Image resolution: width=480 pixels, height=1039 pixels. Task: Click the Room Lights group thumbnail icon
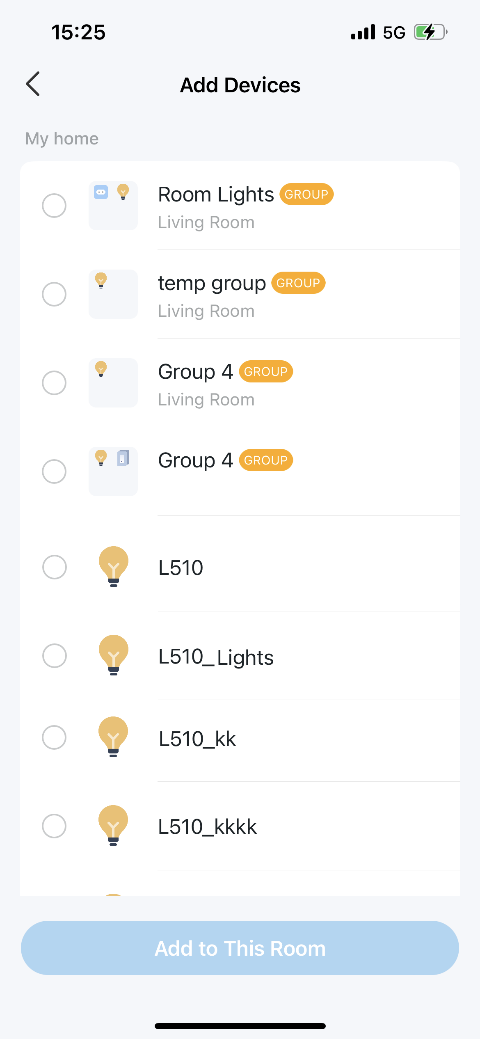click(113, 205)
